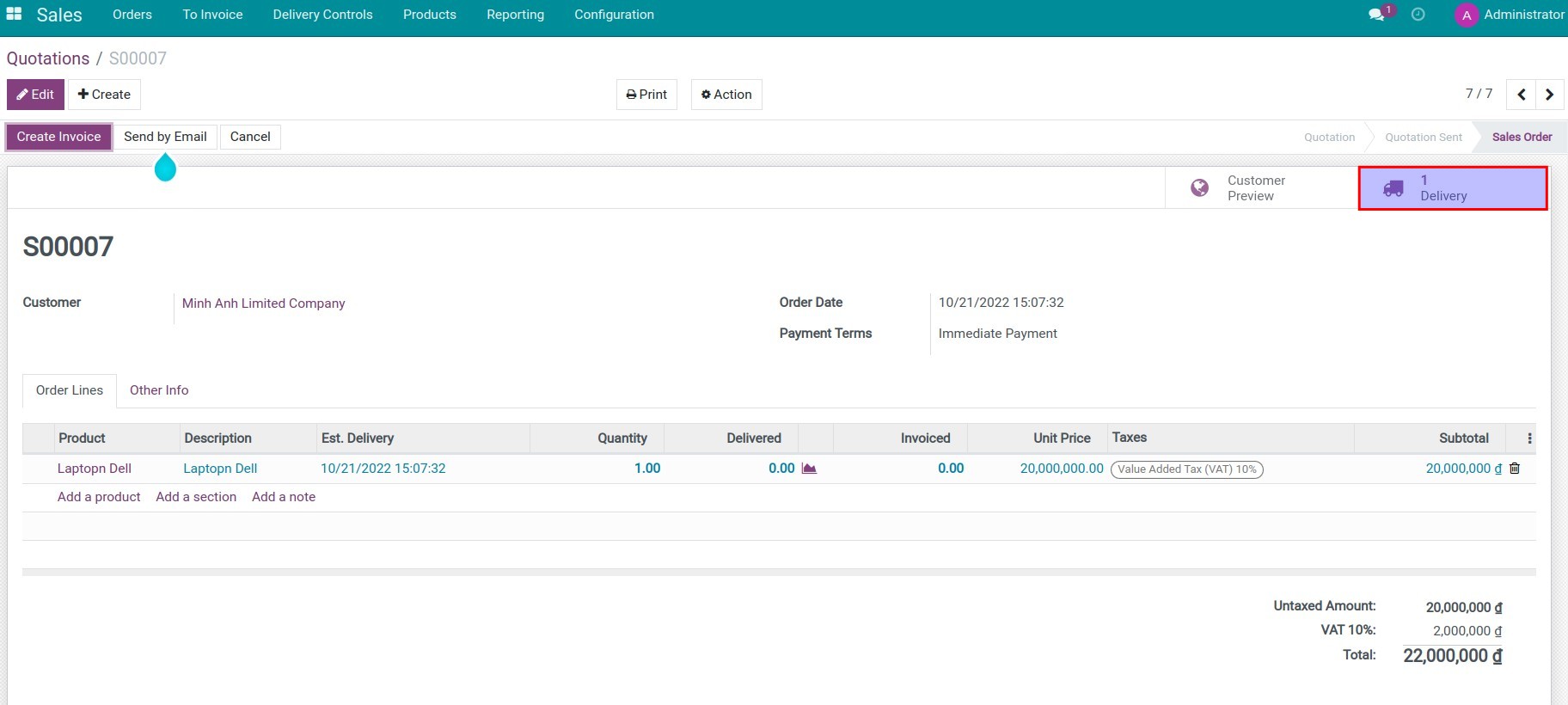Open the Administrator user menu
The height and width of the screenshot is (705, 1568).
click(1510, 15)
